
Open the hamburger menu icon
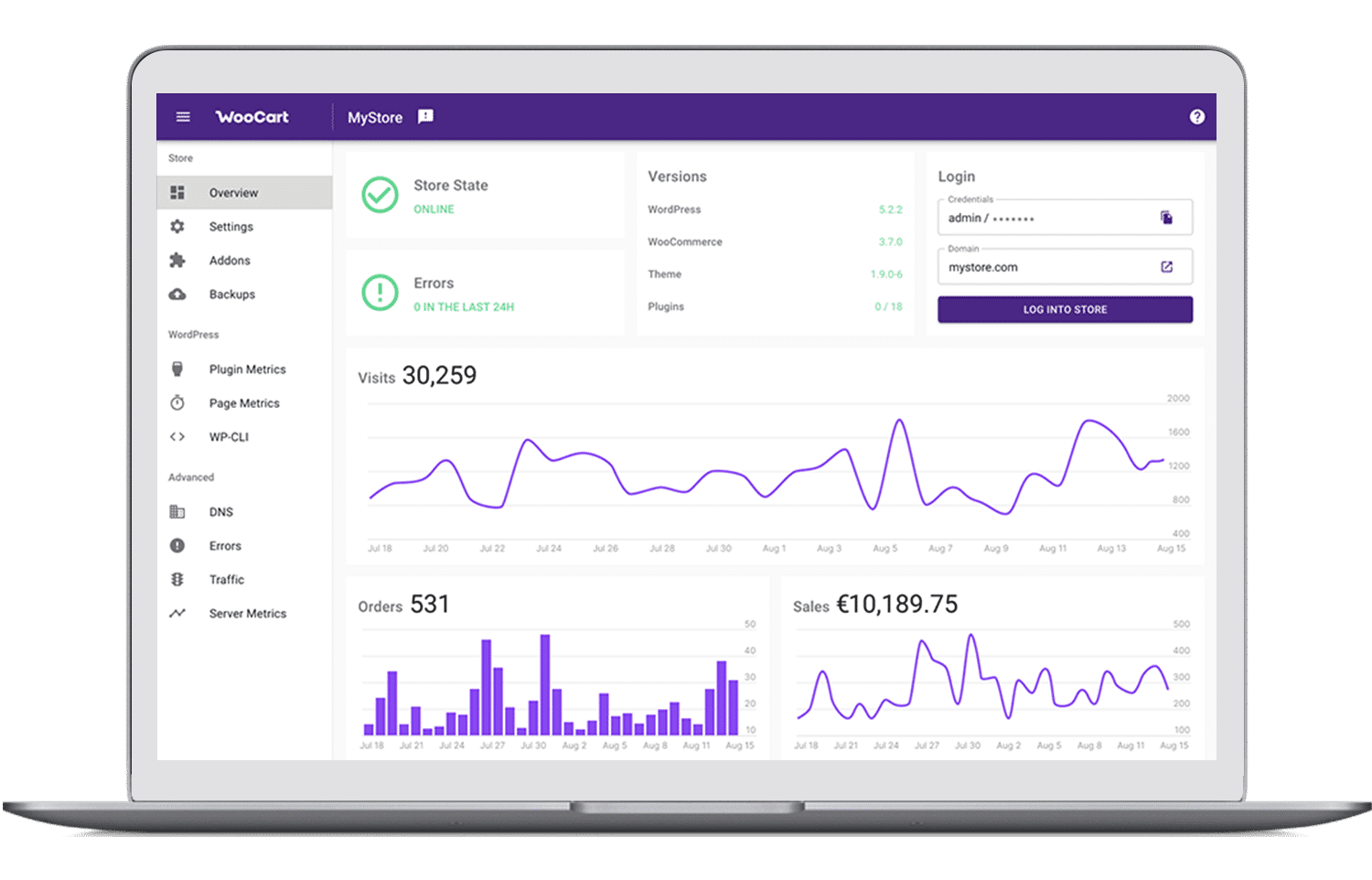click(183, 117)
